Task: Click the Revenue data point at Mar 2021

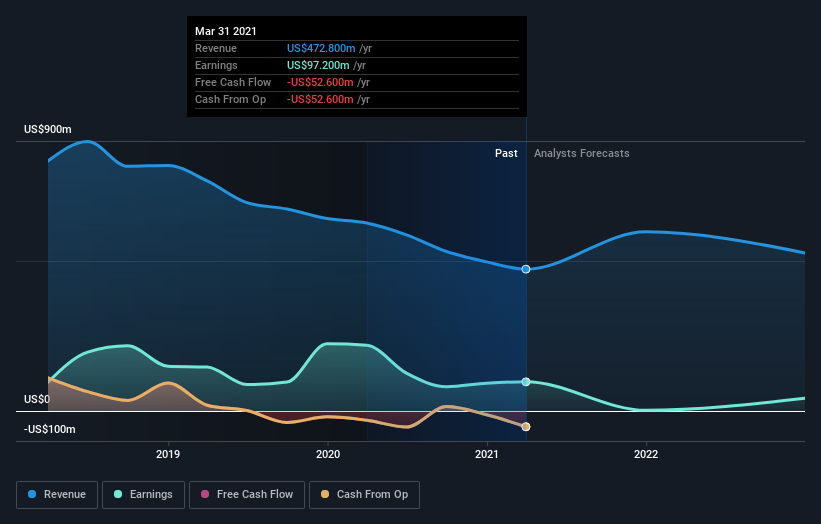Action: click(526, 269)
